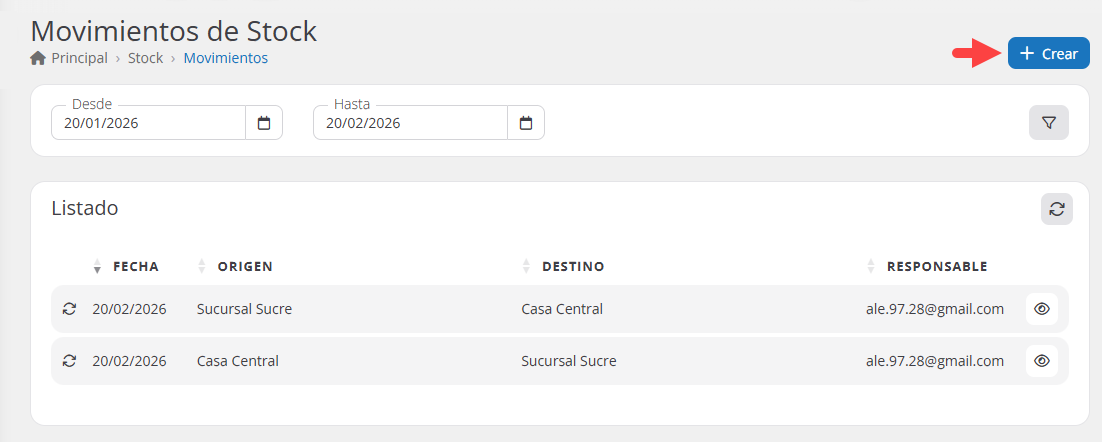Viewport: 1102px width, 442px height.
Task: Edit the Desde date field
Action: [148, 123]
